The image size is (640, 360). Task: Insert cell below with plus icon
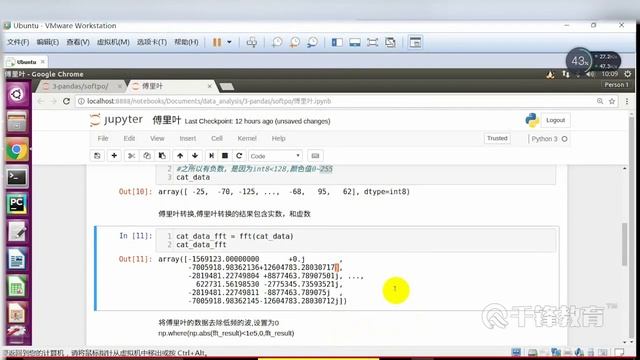pyautogui.click(x=114, y=156)
